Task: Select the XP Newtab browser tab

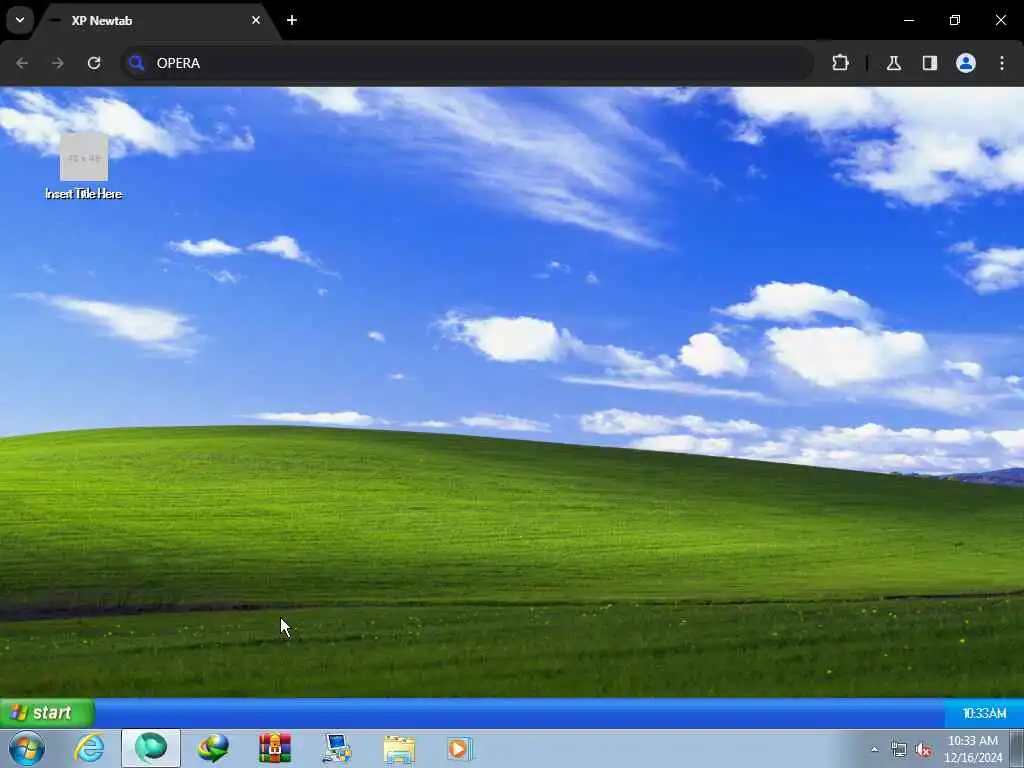Action: point(157,21)
